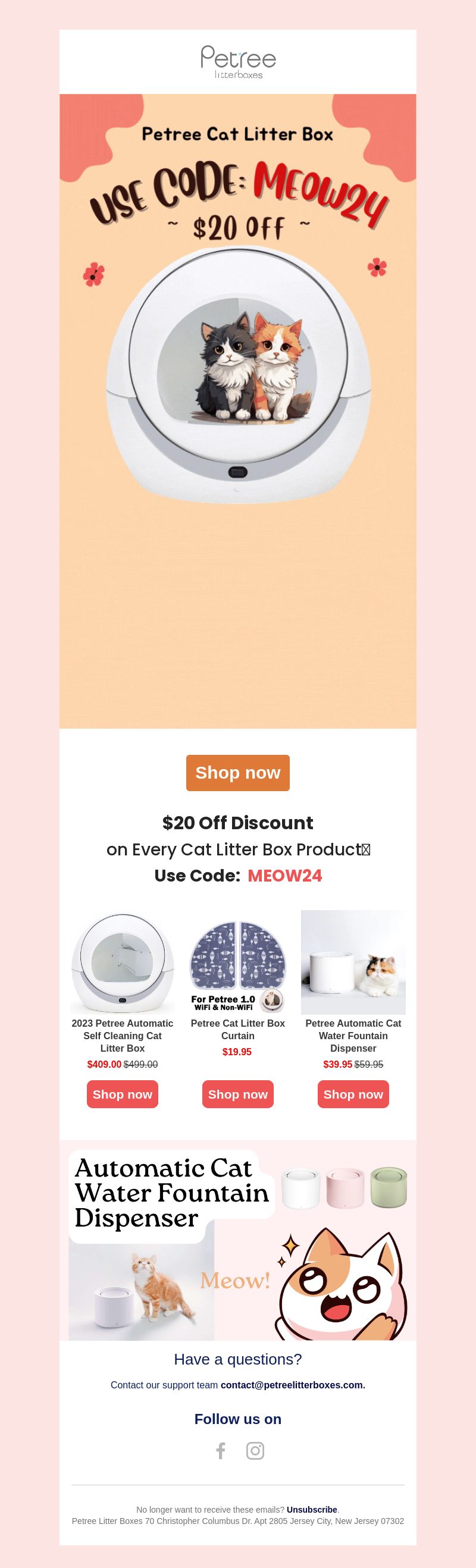Click the Petree litterboxes logo

click(238, 62)
